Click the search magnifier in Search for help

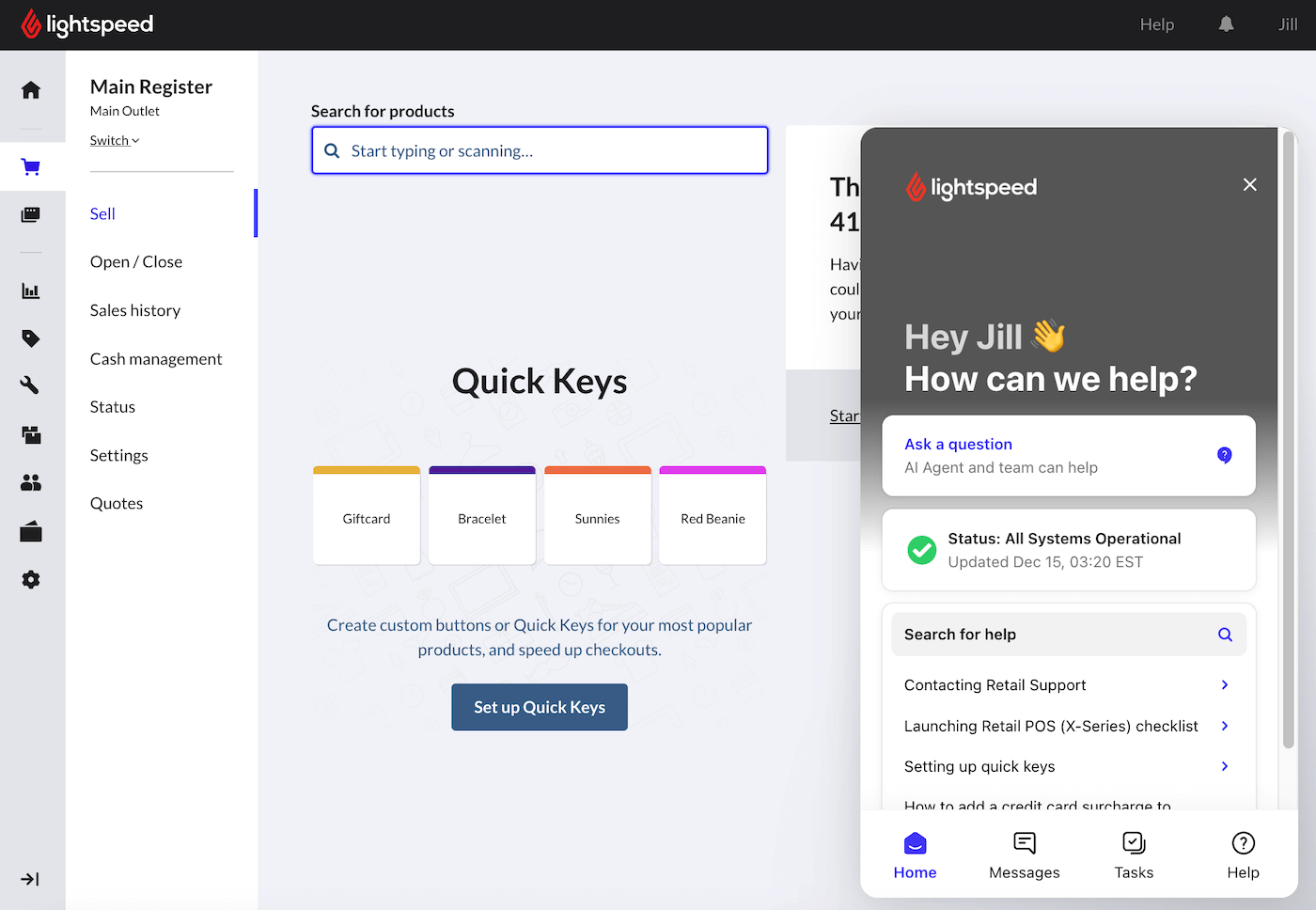click(x=1225, y=635)
